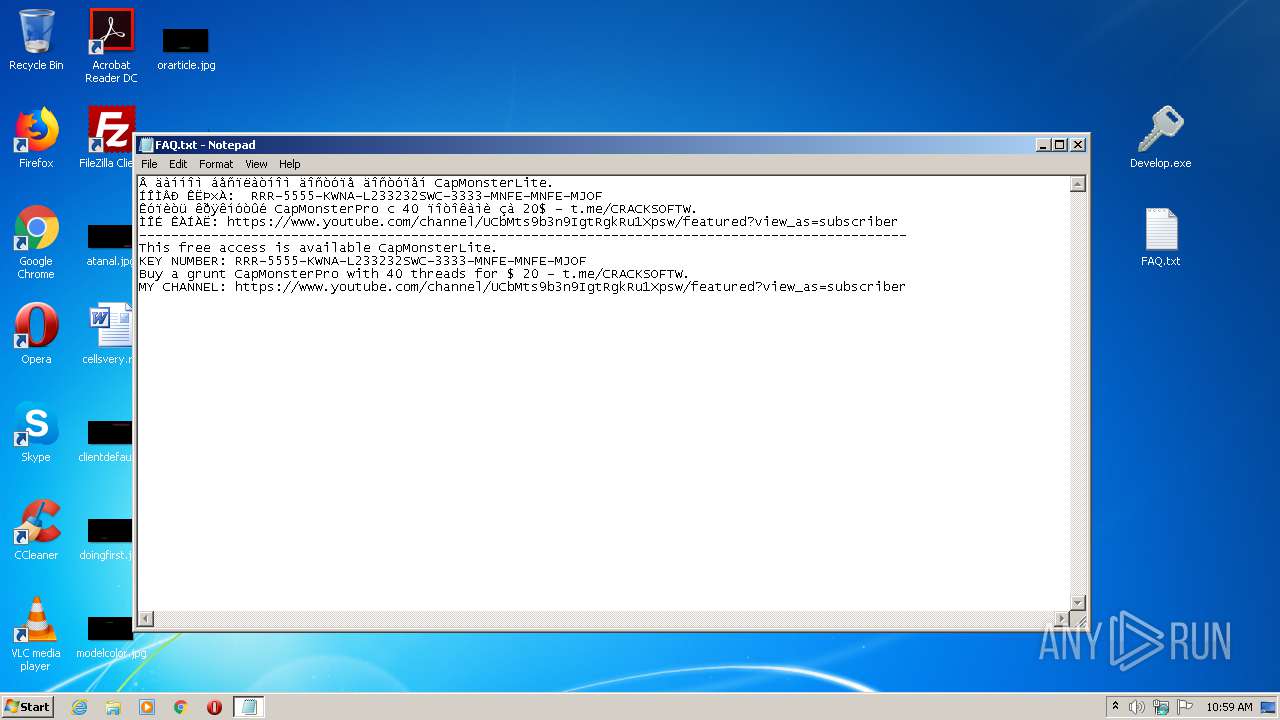
Task: Open Notepad File menu
Action: [149, 164]
